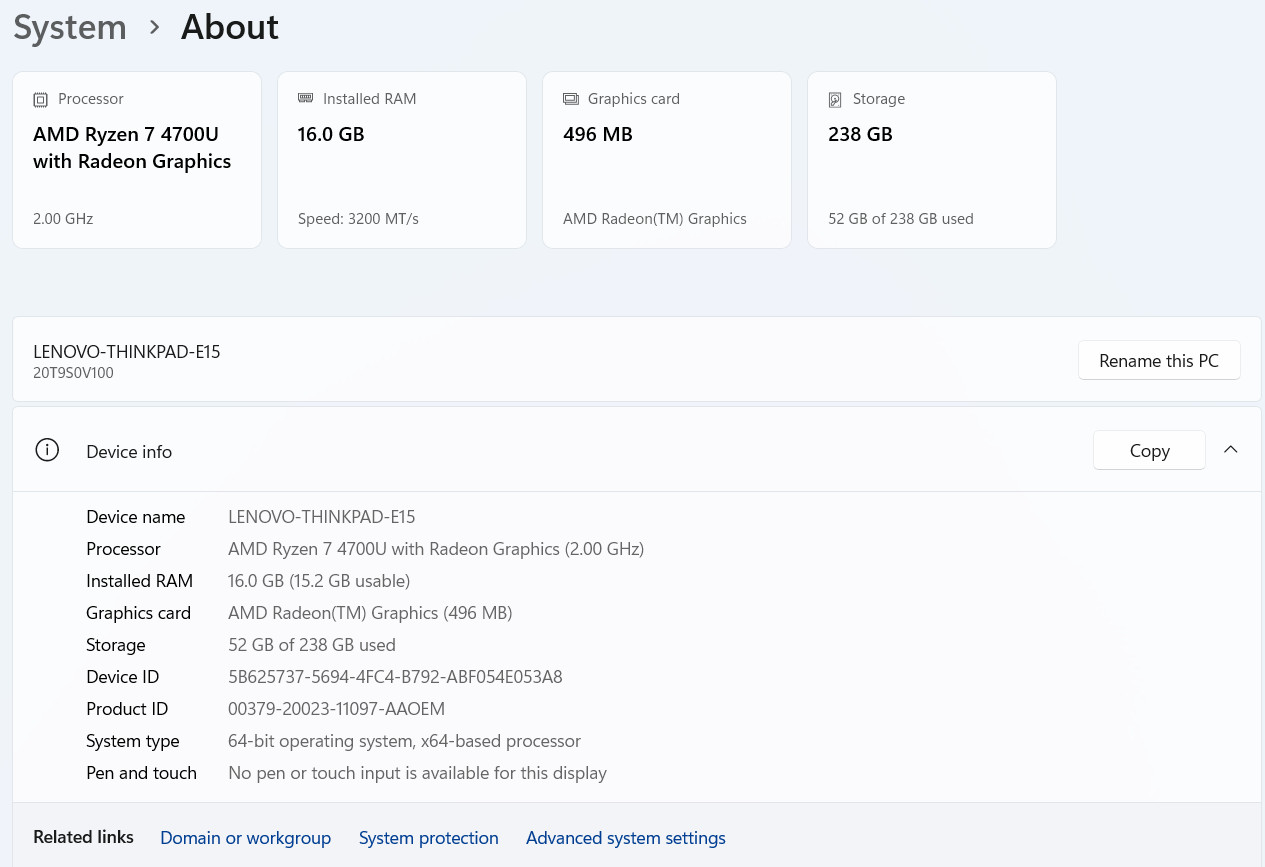Open the Installed RAM card
The image size is (1265, 867).
coord(402,160)
